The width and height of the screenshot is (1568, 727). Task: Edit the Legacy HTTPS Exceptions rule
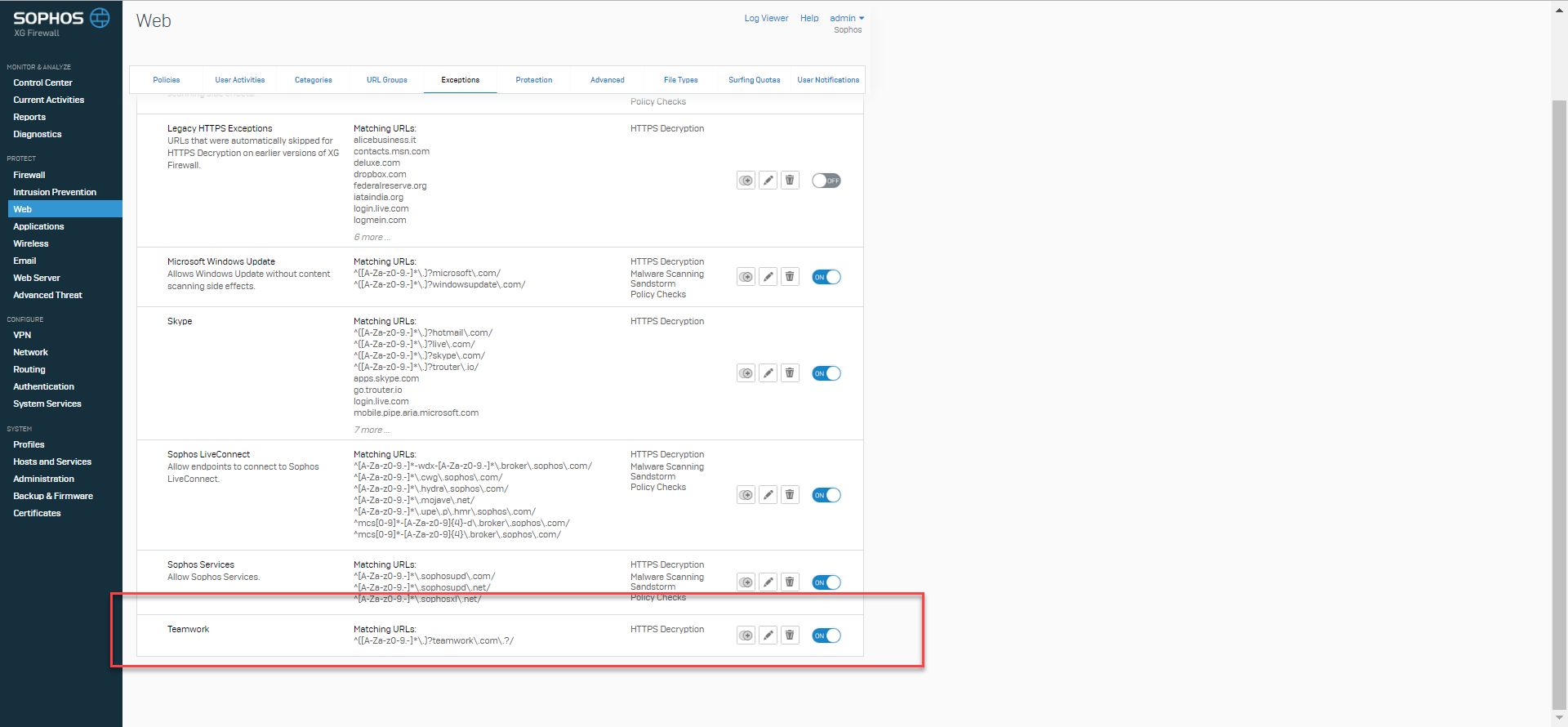[x=768, y=181]
